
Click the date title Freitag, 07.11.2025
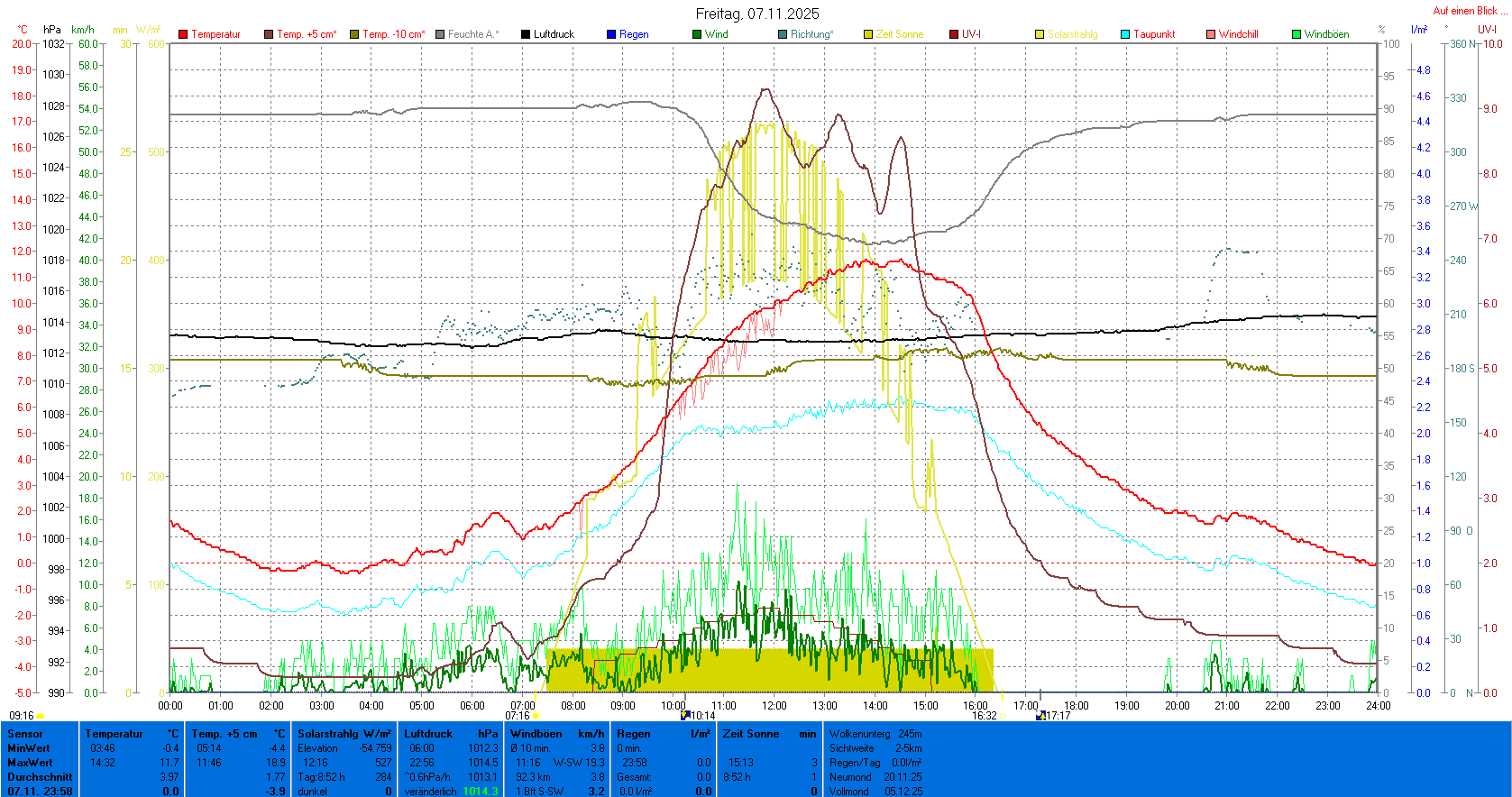point(756,14)
